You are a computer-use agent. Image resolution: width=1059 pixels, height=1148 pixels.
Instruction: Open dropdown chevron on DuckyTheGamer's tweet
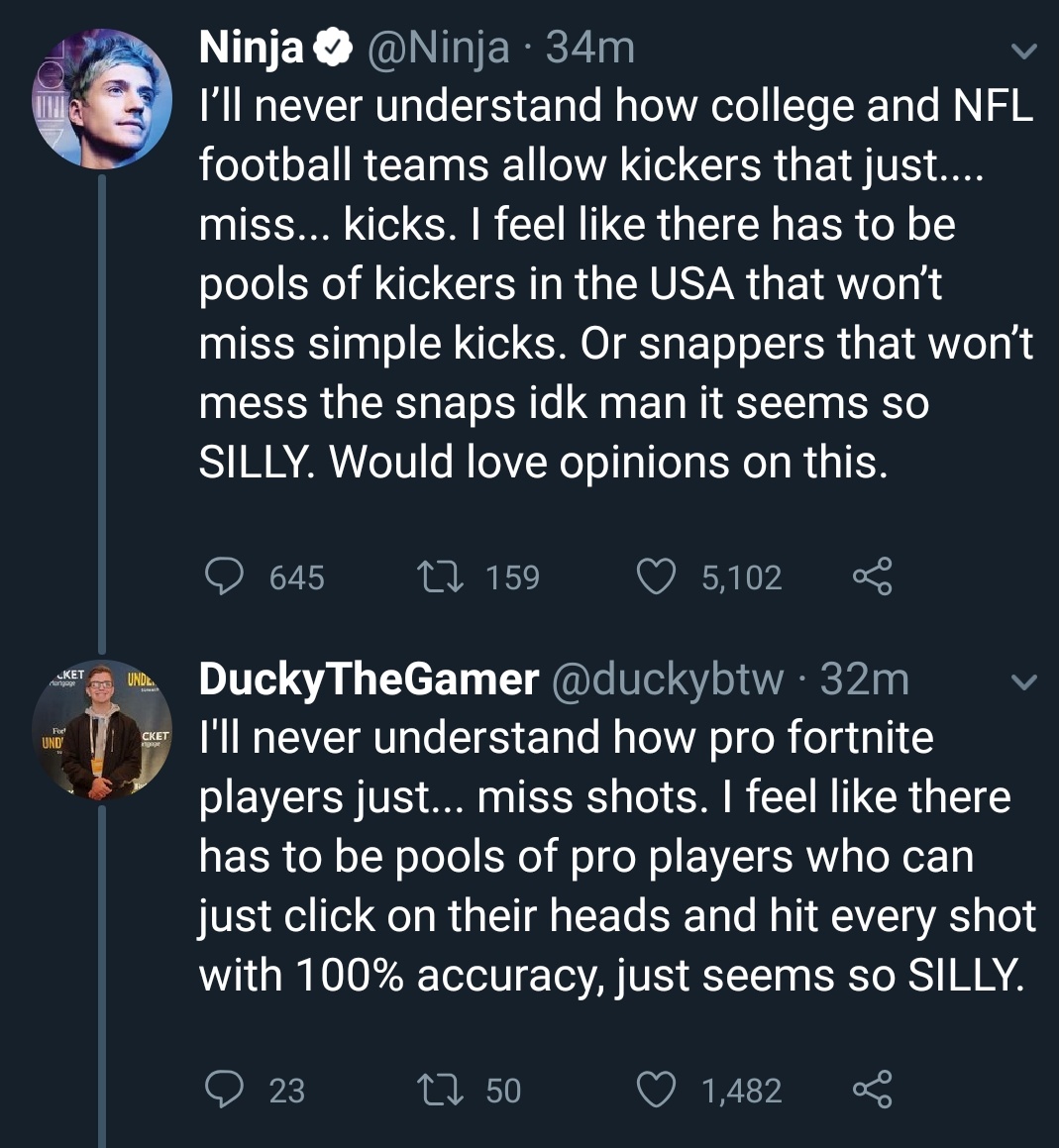pos(1025,681)
